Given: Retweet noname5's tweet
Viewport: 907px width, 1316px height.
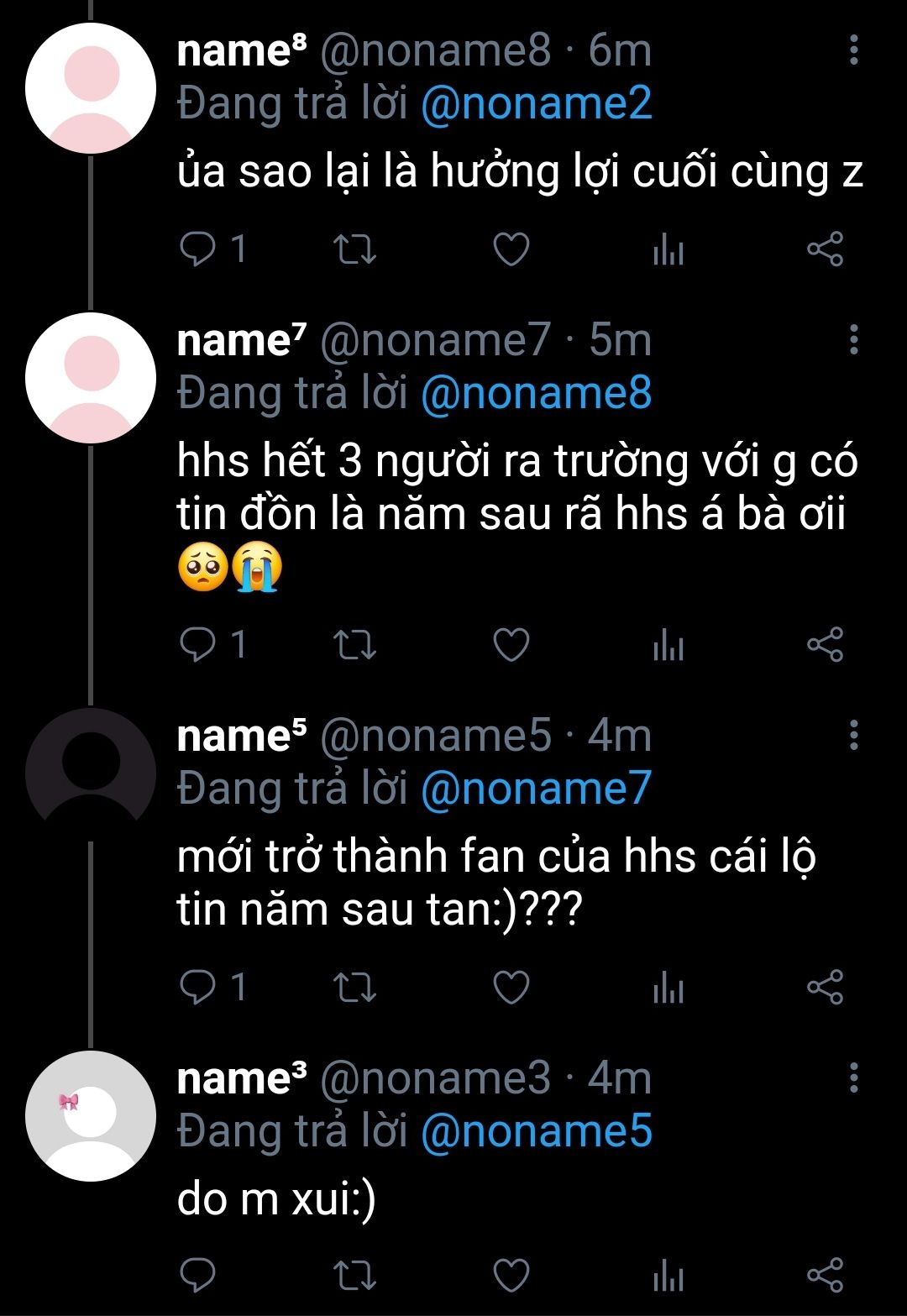Looking at the screenshot, I should (x=354, y=988).
